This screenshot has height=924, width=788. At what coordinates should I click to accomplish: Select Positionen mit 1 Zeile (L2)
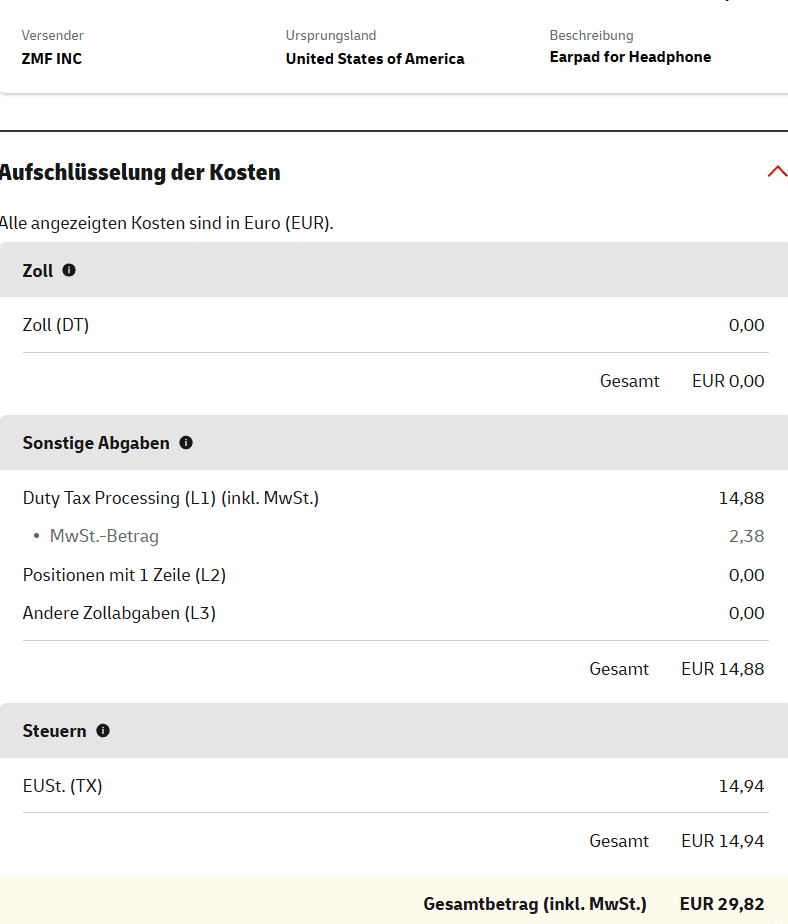[124, 575]
